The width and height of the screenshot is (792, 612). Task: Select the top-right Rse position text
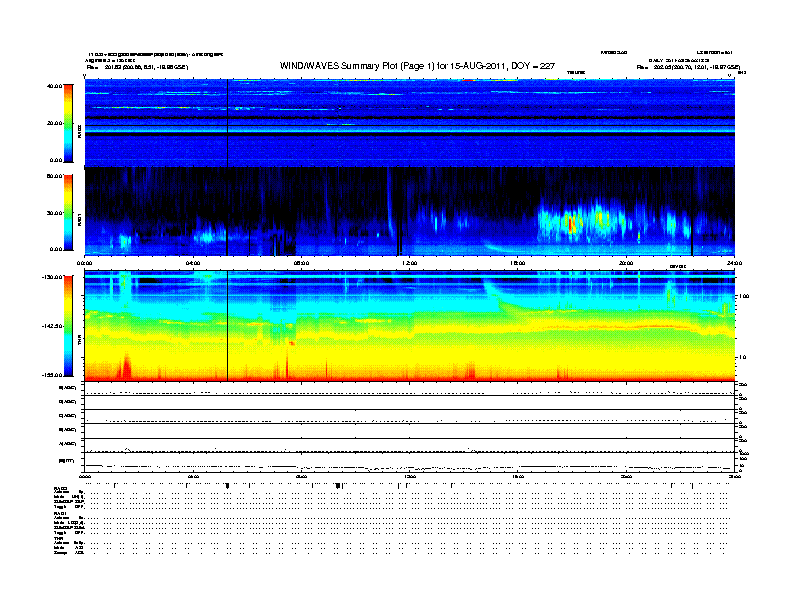point(688,67)
